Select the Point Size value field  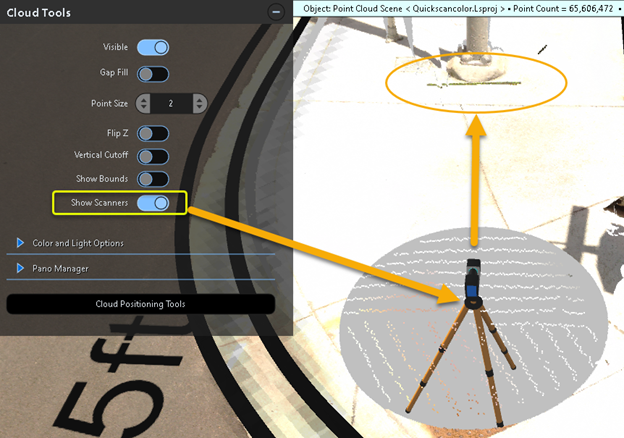click(172, 103)
